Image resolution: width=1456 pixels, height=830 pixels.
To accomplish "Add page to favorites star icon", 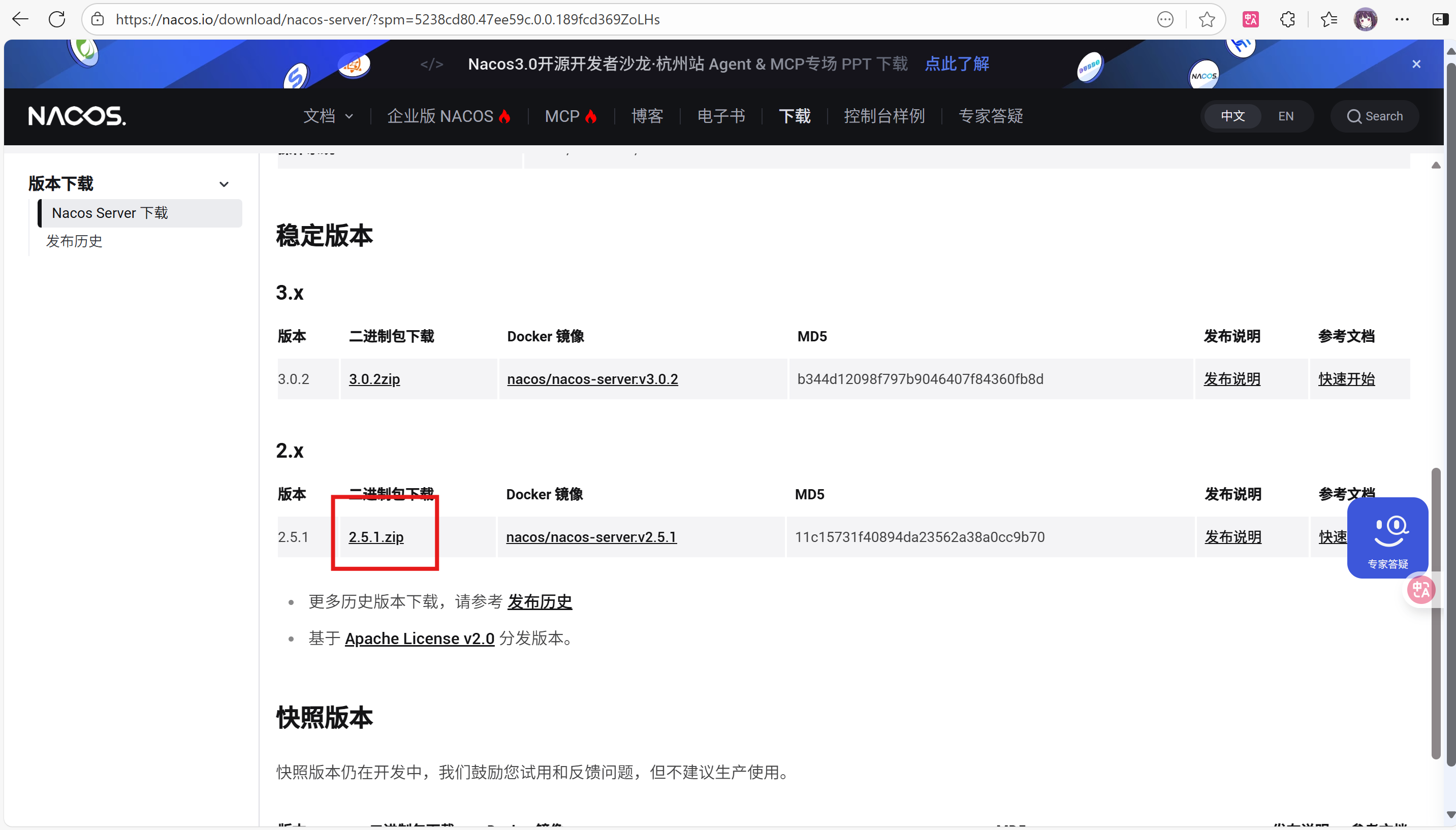I will click(1206, 19).
